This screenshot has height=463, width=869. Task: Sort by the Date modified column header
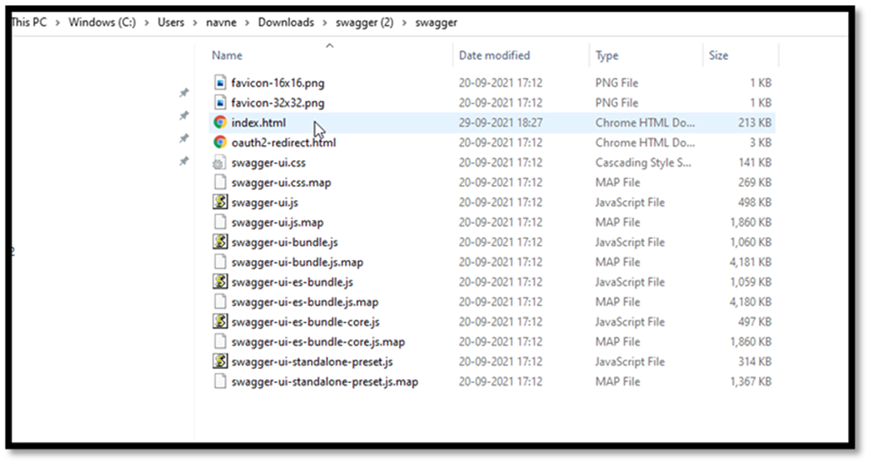coord(494,56)
